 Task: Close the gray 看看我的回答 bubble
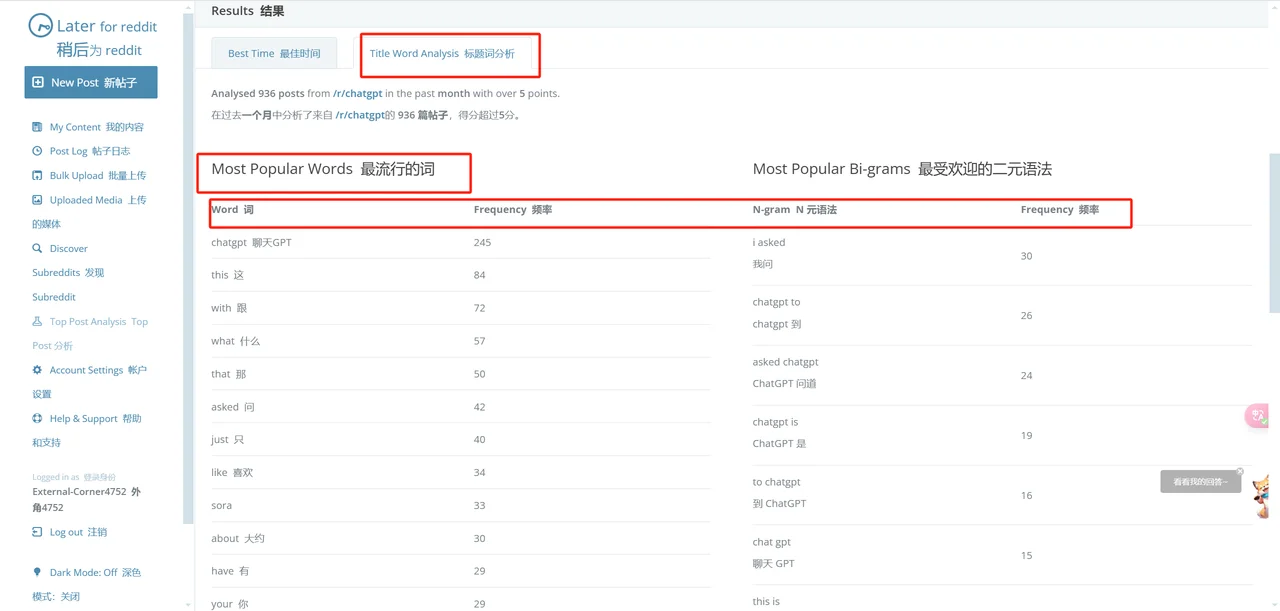coord(1240,471)
